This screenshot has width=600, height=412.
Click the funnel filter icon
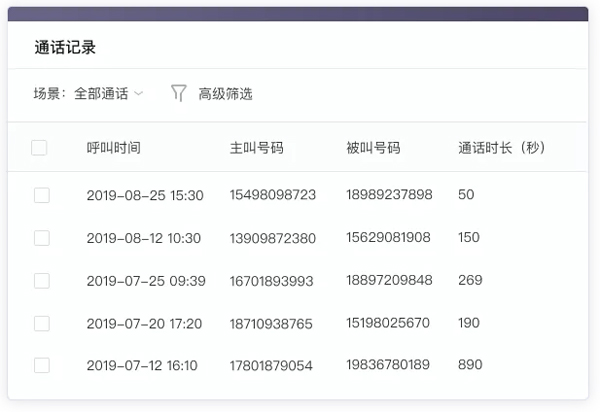click(x=178, y=94)
